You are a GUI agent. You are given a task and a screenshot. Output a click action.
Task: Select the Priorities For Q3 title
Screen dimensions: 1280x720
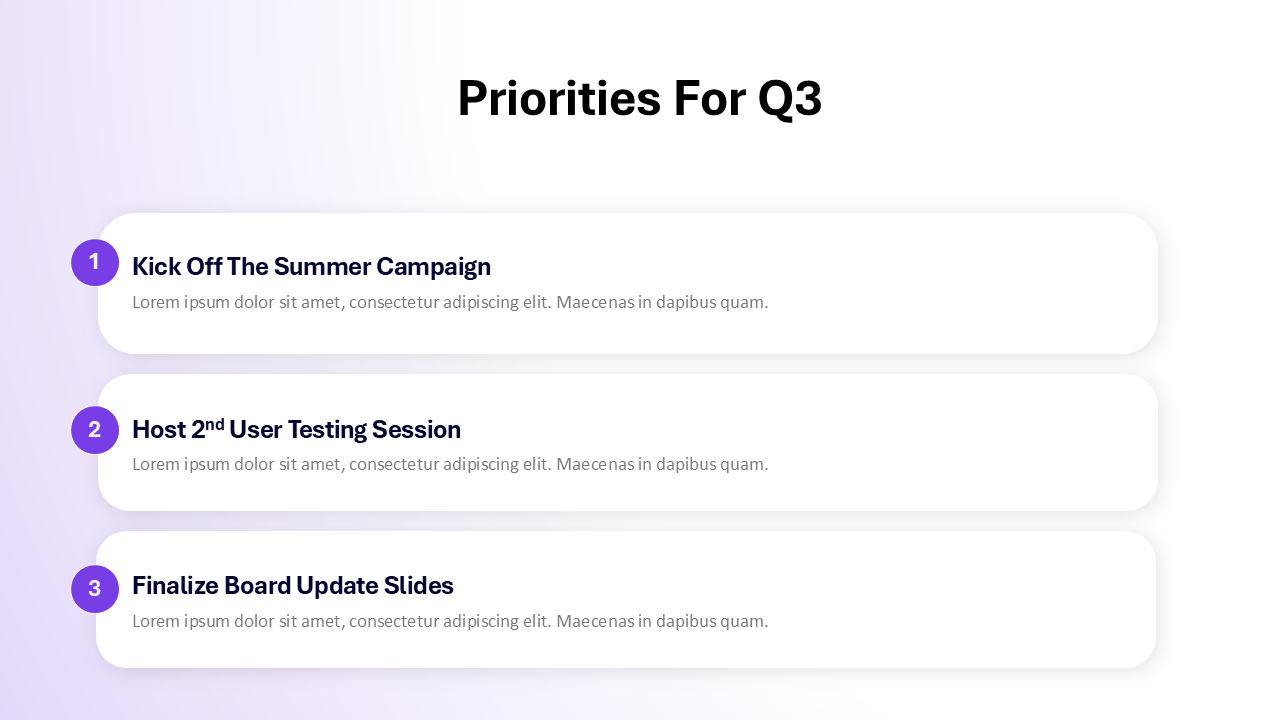(640, 99)
